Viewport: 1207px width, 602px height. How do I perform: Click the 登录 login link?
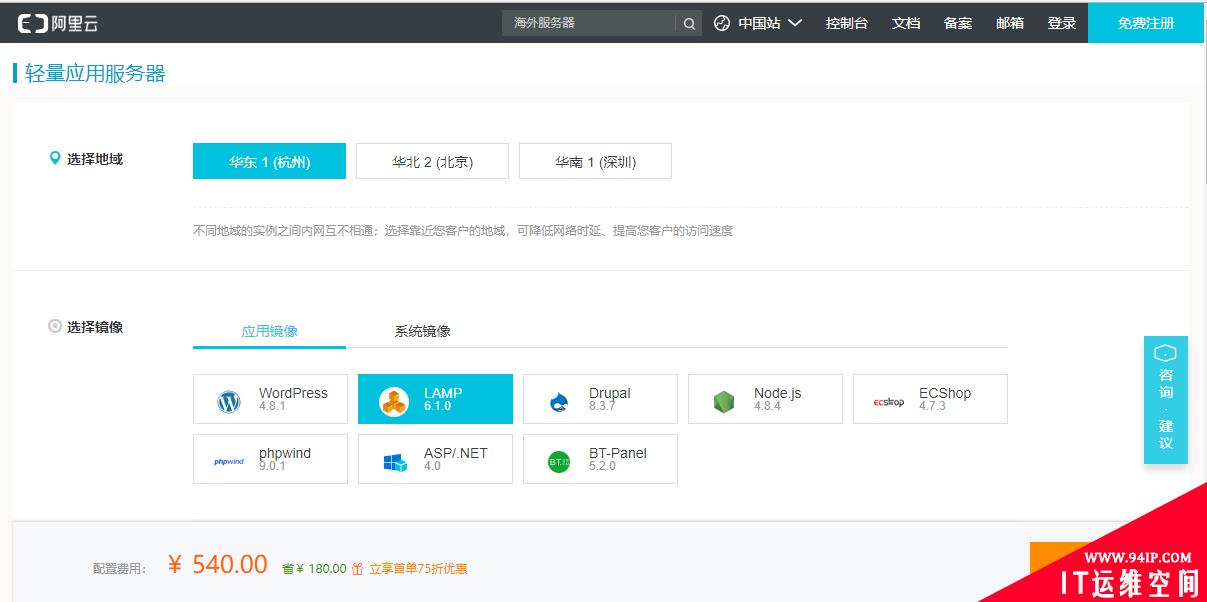1062,23
